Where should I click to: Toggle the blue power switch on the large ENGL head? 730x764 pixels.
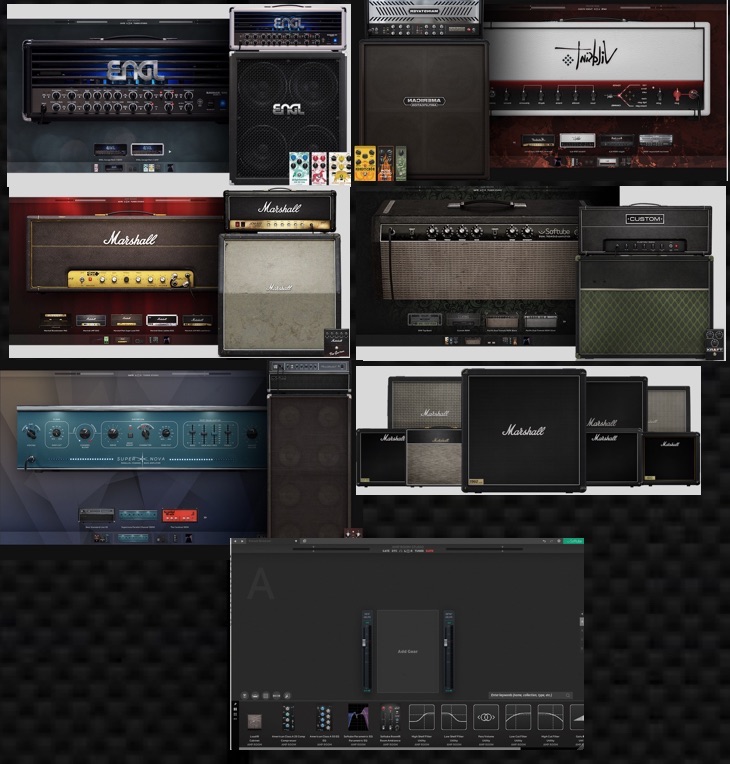tap(222, 104)
